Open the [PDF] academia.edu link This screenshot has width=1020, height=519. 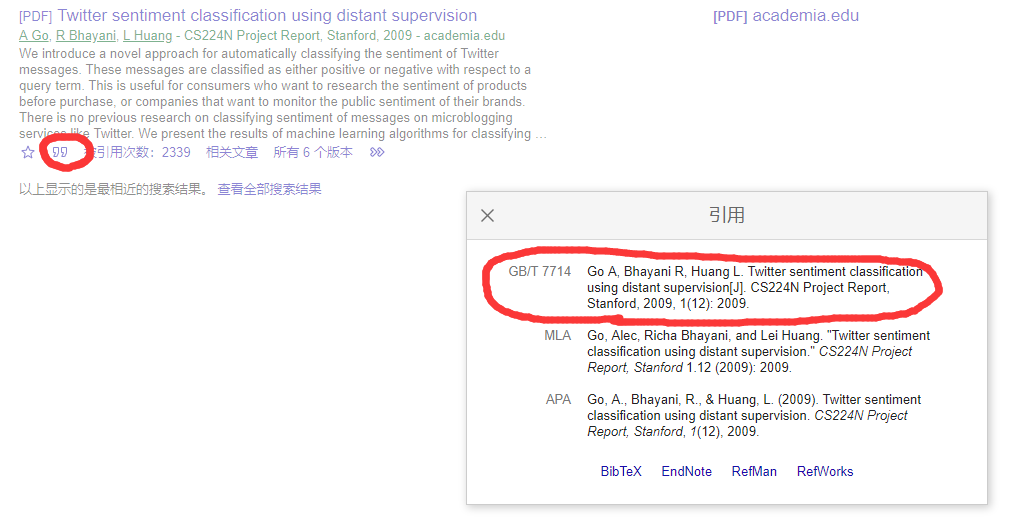click(x=786, y=16)
